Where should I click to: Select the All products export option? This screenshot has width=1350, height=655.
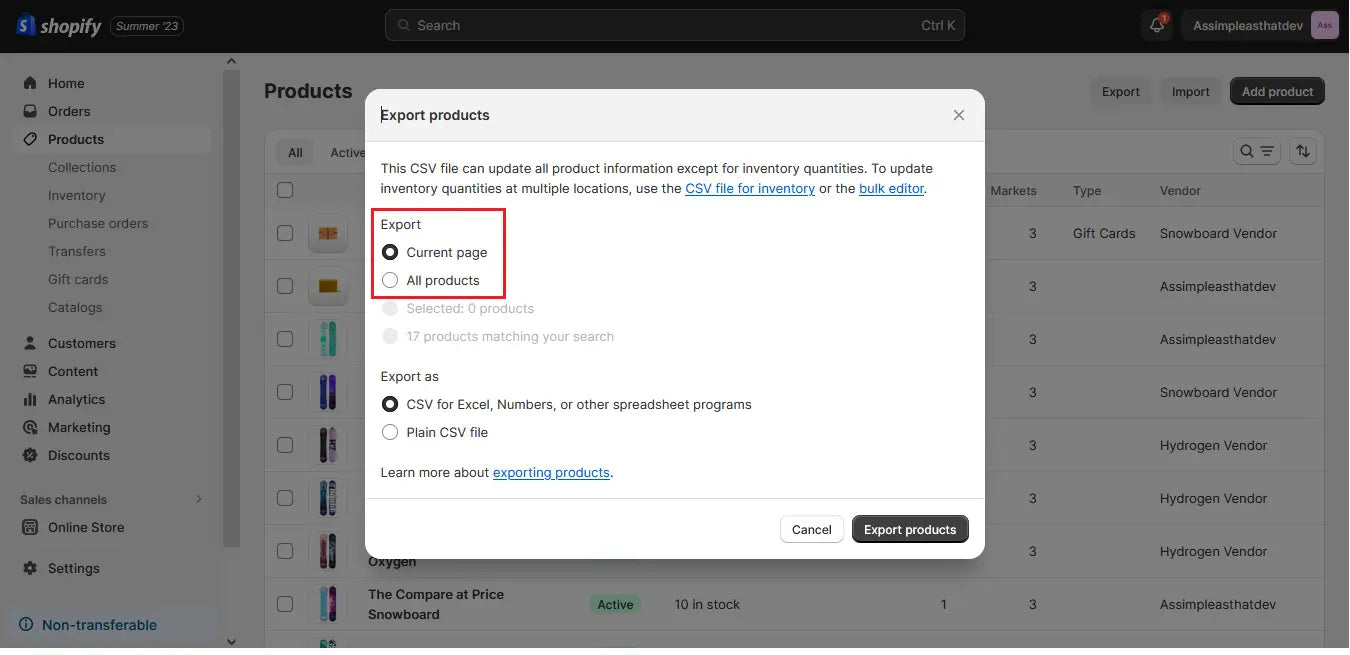(x=390, y=280)
